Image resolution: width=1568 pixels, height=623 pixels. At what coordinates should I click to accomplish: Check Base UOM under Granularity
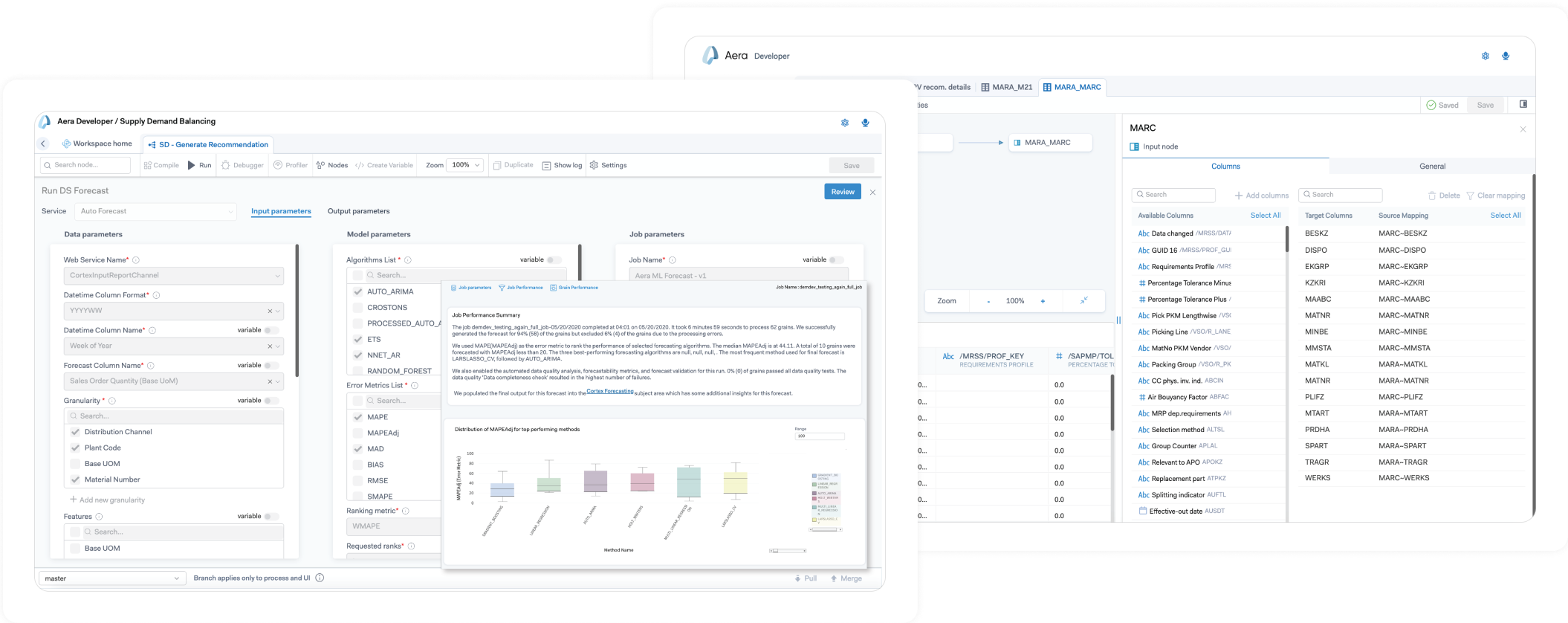point(75,464)
